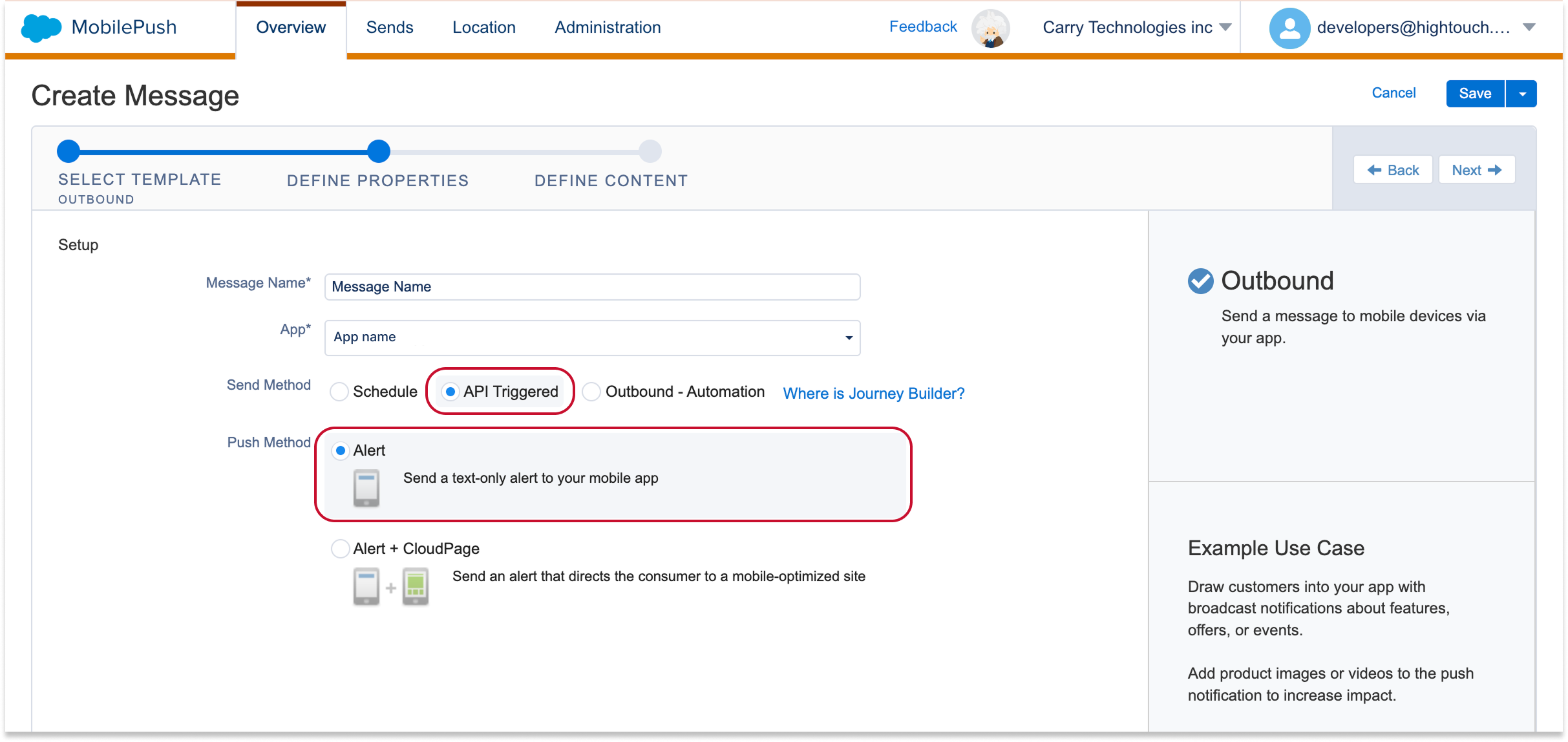Screen dimensions: 1568x742
Task: Switch to the Sends tab
Action: coord(389,28)
